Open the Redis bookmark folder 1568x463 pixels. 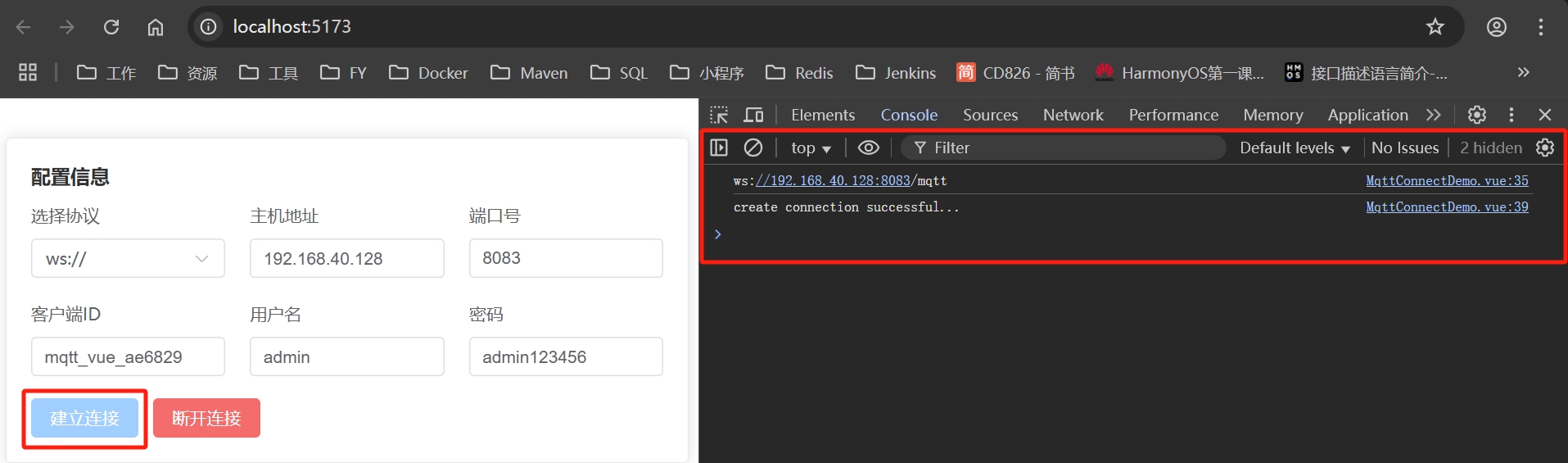coord(799,73)
